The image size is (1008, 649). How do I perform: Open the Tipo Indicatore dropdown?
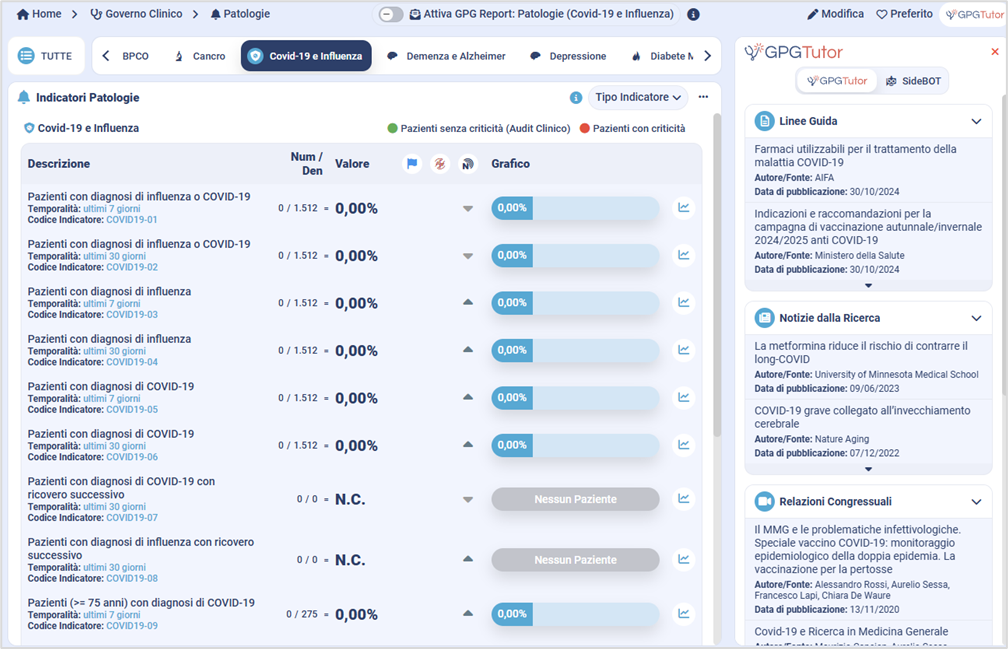[640, 97]
